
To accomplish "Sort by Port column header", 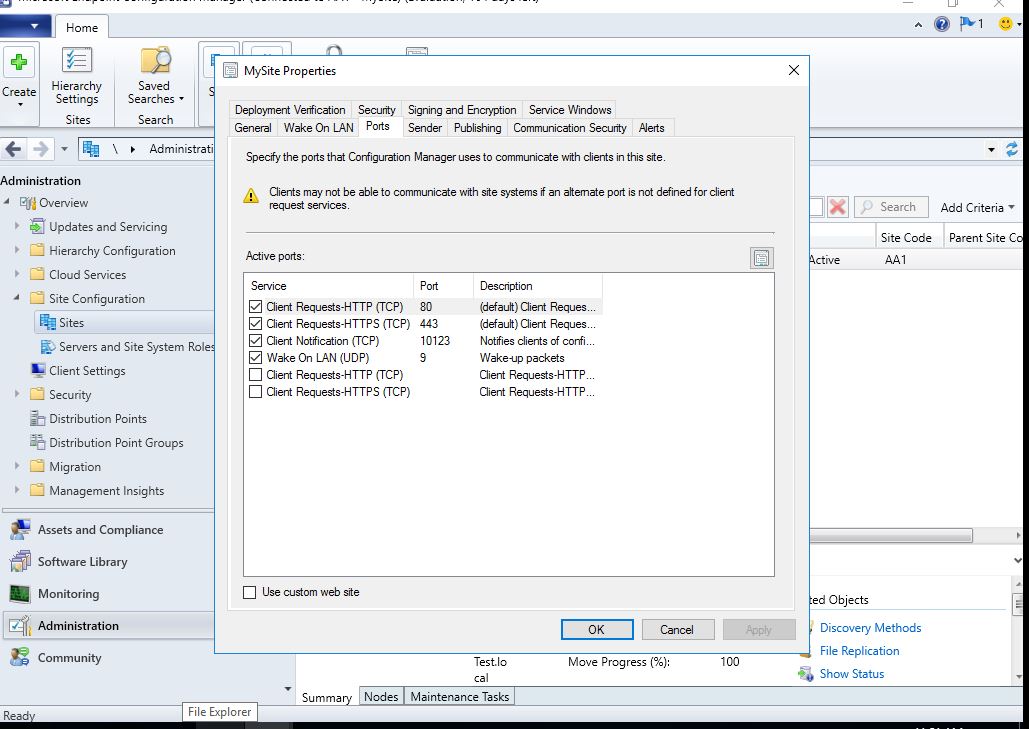I will tap(443, 285).
